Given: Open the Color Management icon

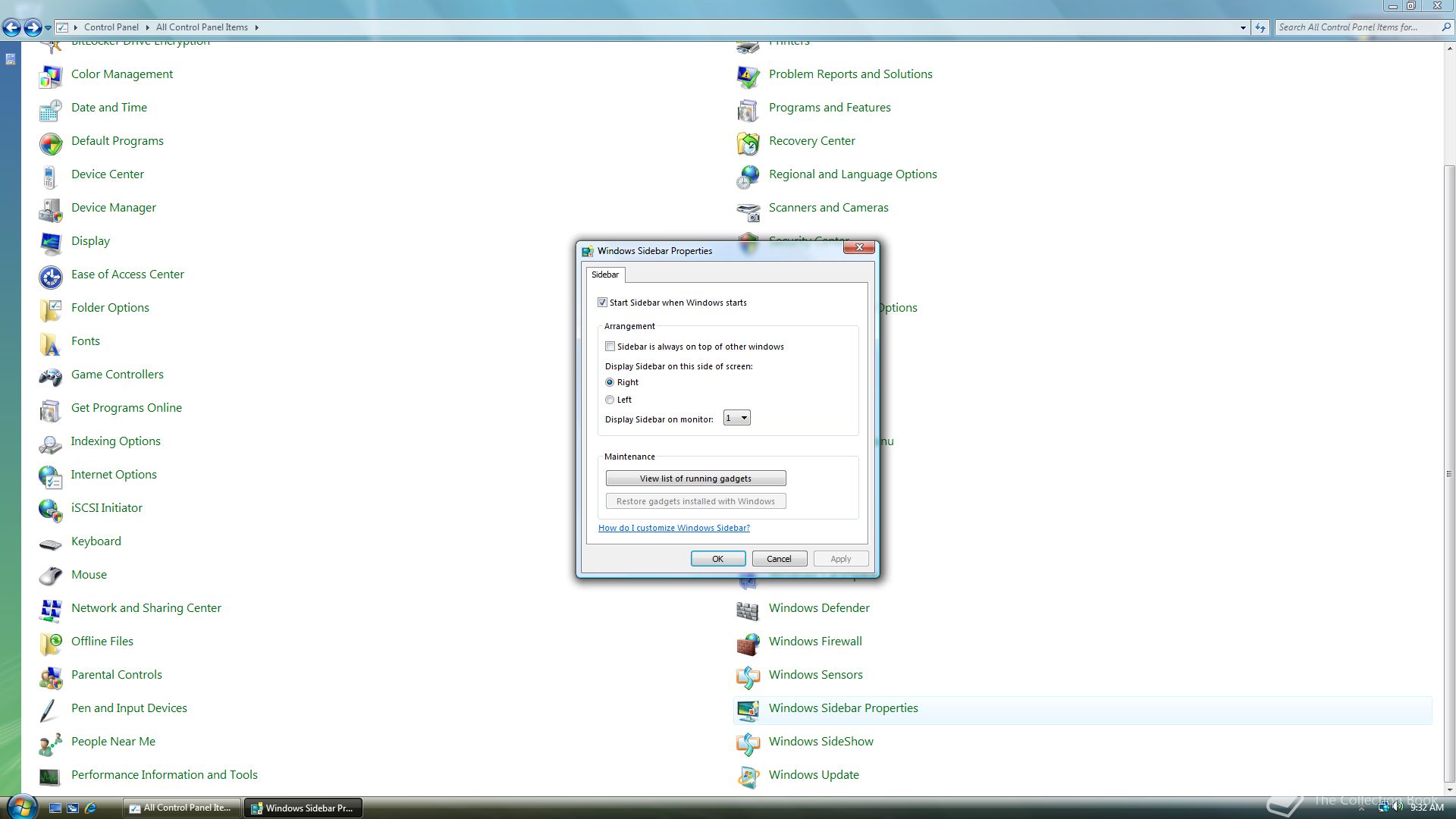Looking at the screenshot, I should (51, 76).
